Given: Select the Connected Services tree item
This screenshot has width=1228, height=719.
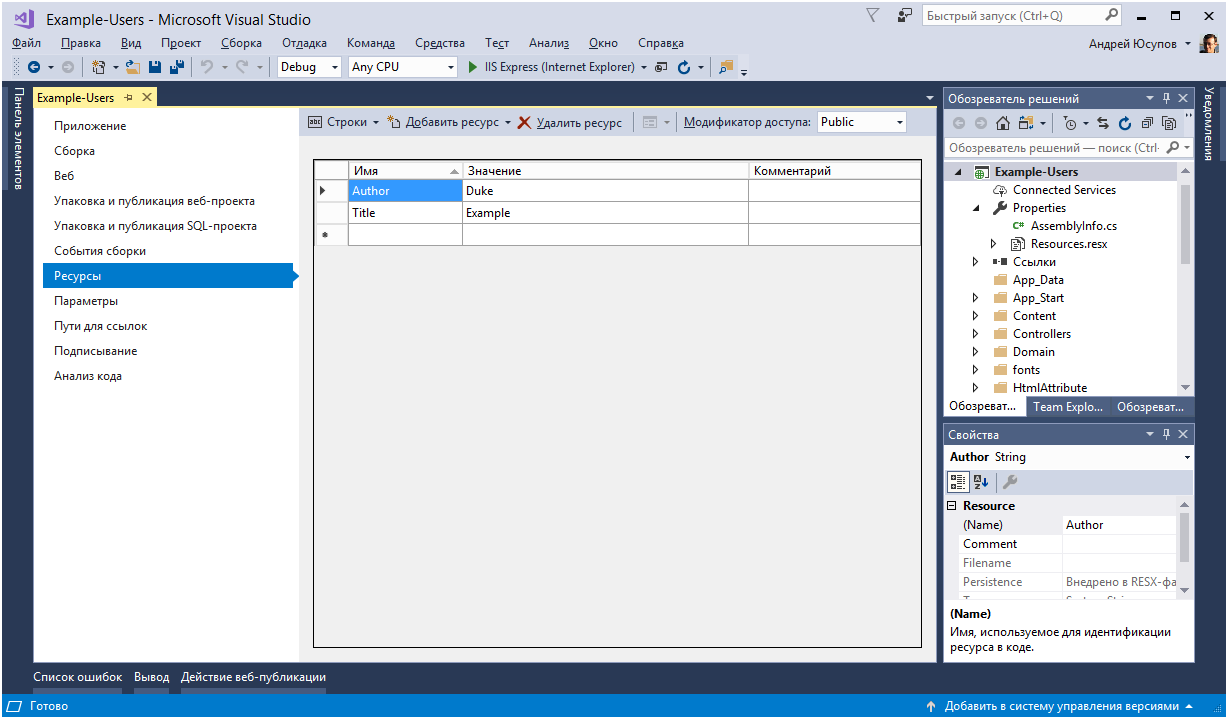Looking at the screenshot, I should click(x=1064, y=190).
